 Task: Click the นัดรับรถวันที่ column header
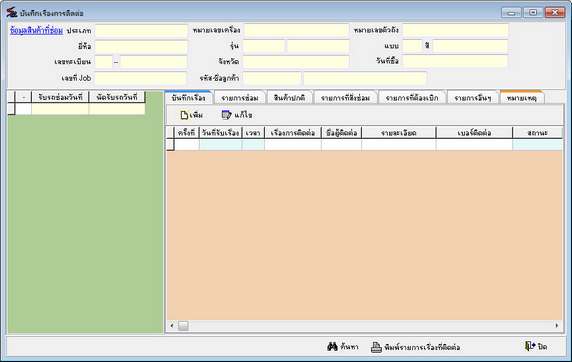(x=117, y=97)
